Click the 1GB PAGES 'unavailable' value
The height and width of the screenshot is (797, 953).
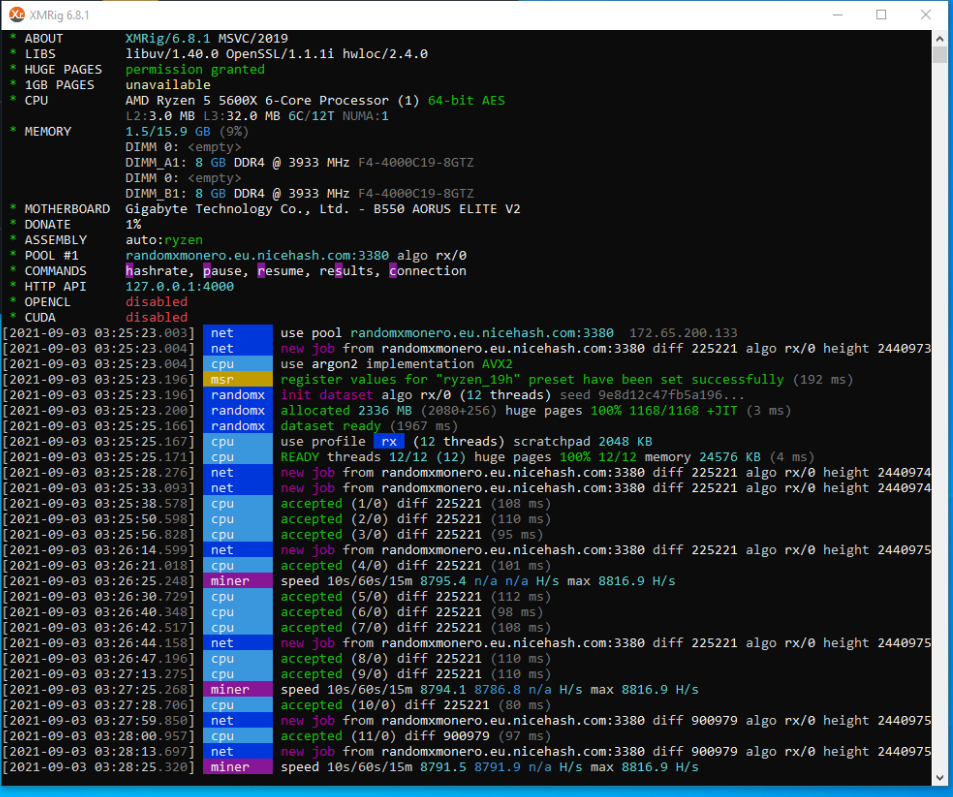[168, 85]
